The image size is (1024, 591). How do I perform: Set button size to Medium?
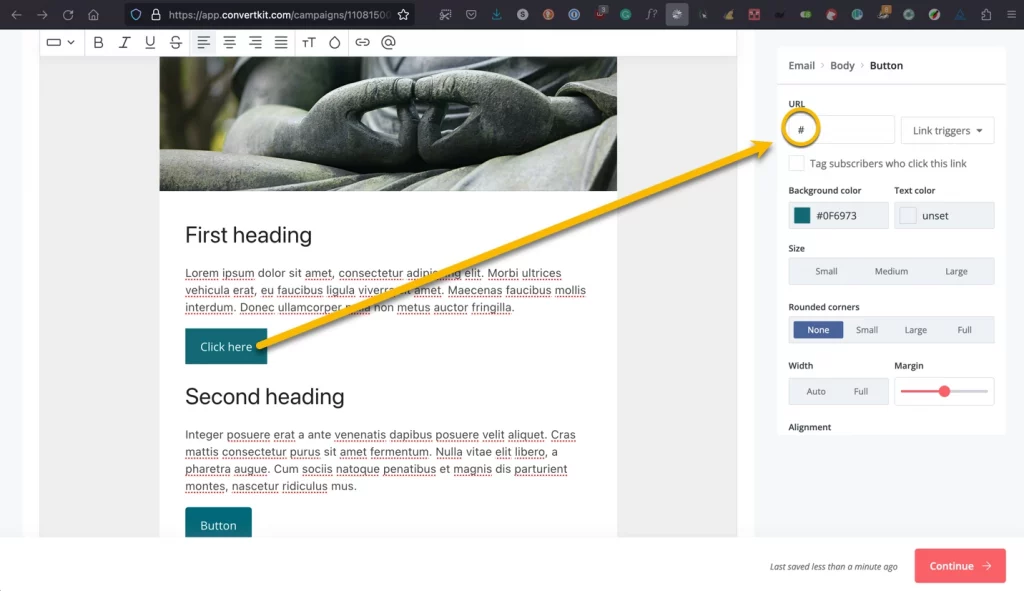pyautogui.click(x=891, y=271)
